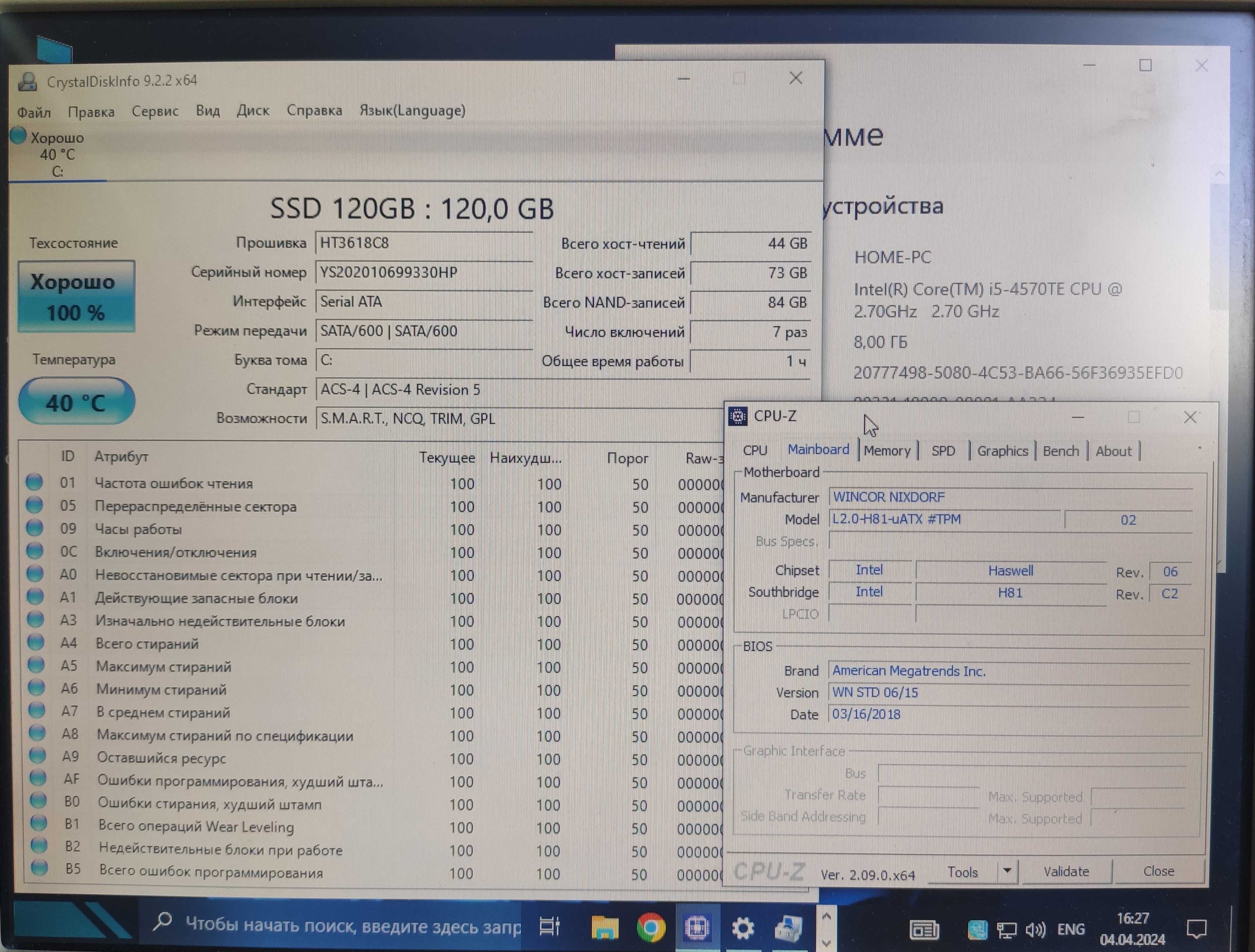
Task: Open Task View from the taskbar
Action: [549, 927]
